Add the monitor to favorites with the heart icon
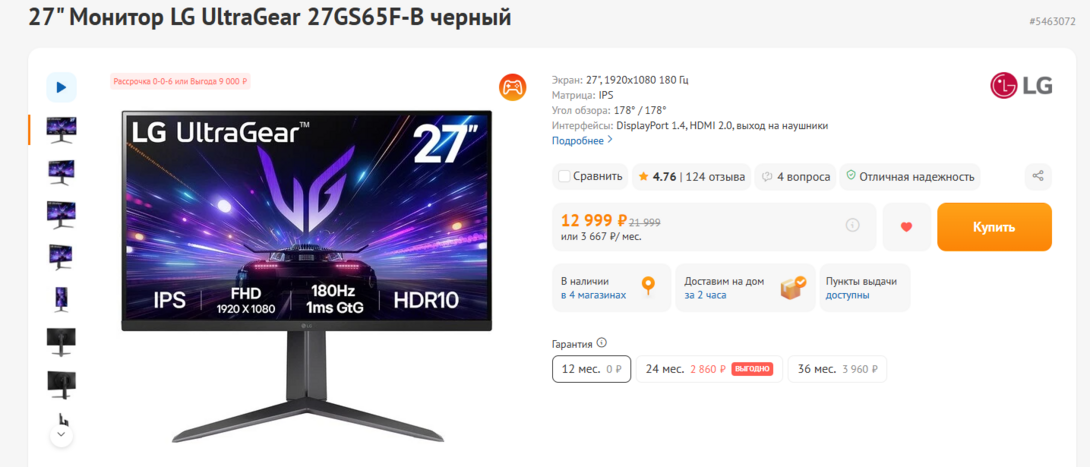 tap(906, 227)
